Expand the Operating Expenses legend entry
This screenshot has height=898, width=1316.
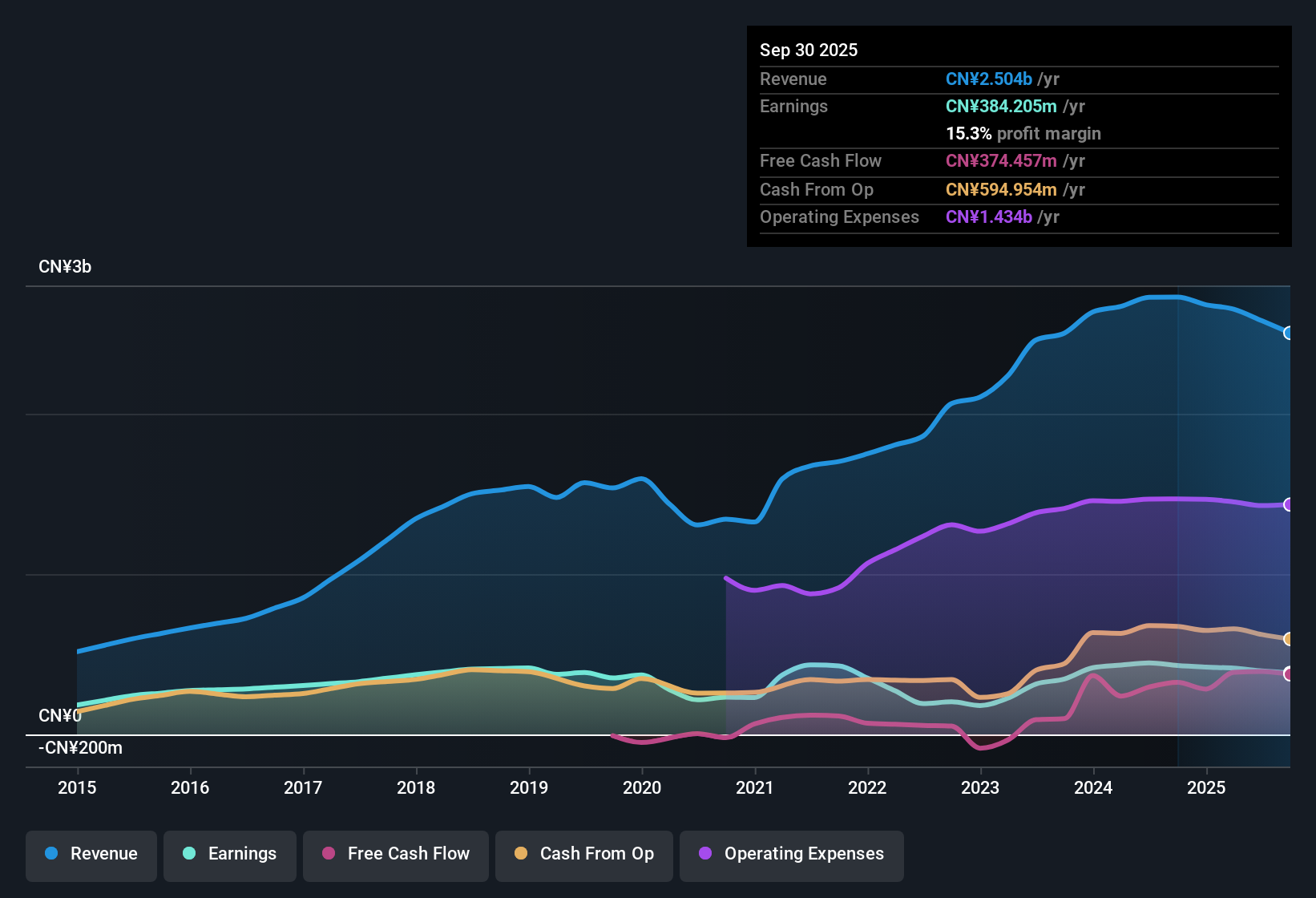tap(791, 854)
